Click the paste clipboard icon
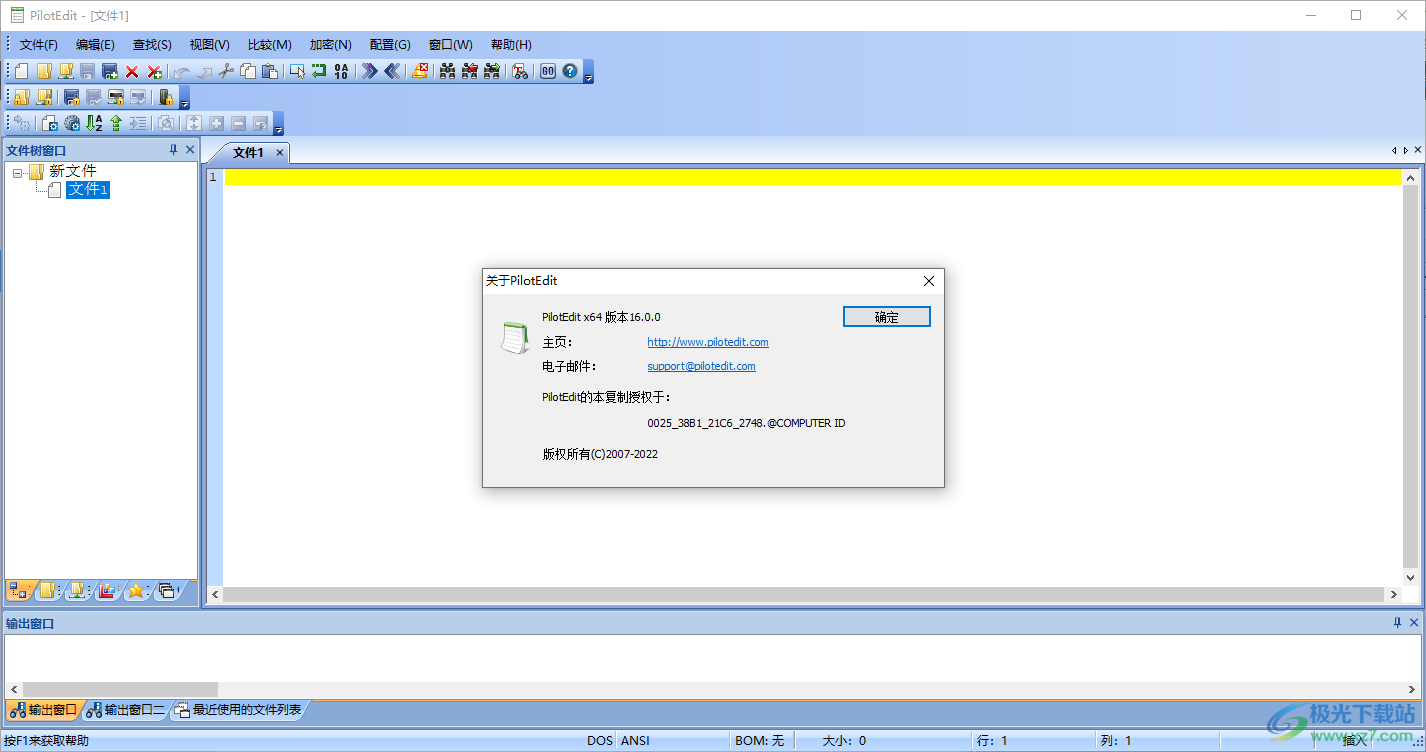The width and height of the screenshot is (1426, 752). click(x=269, y=71)
